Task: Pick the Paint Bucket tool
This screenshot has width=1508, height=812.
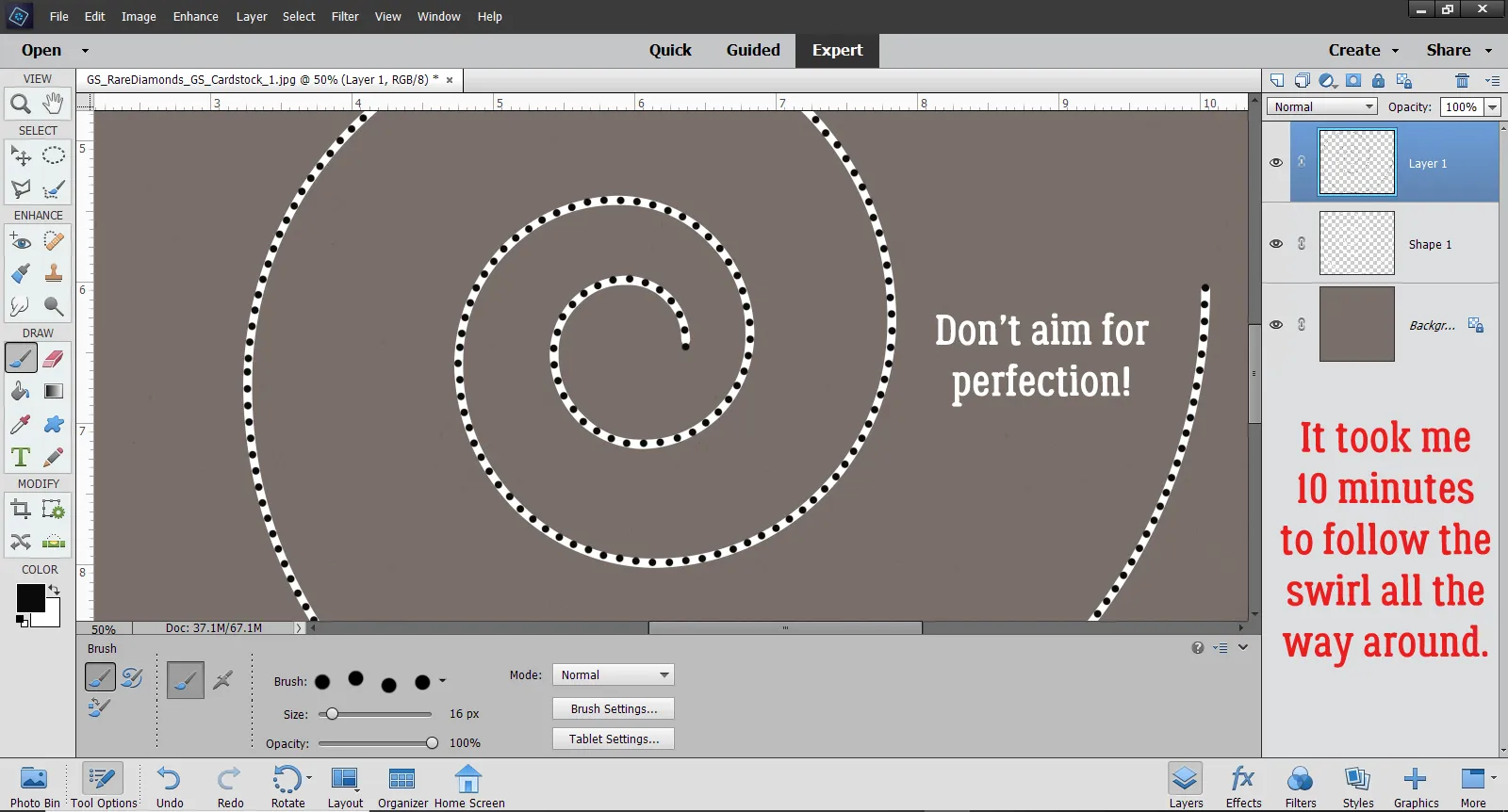Action: click(x=20, y=391)
